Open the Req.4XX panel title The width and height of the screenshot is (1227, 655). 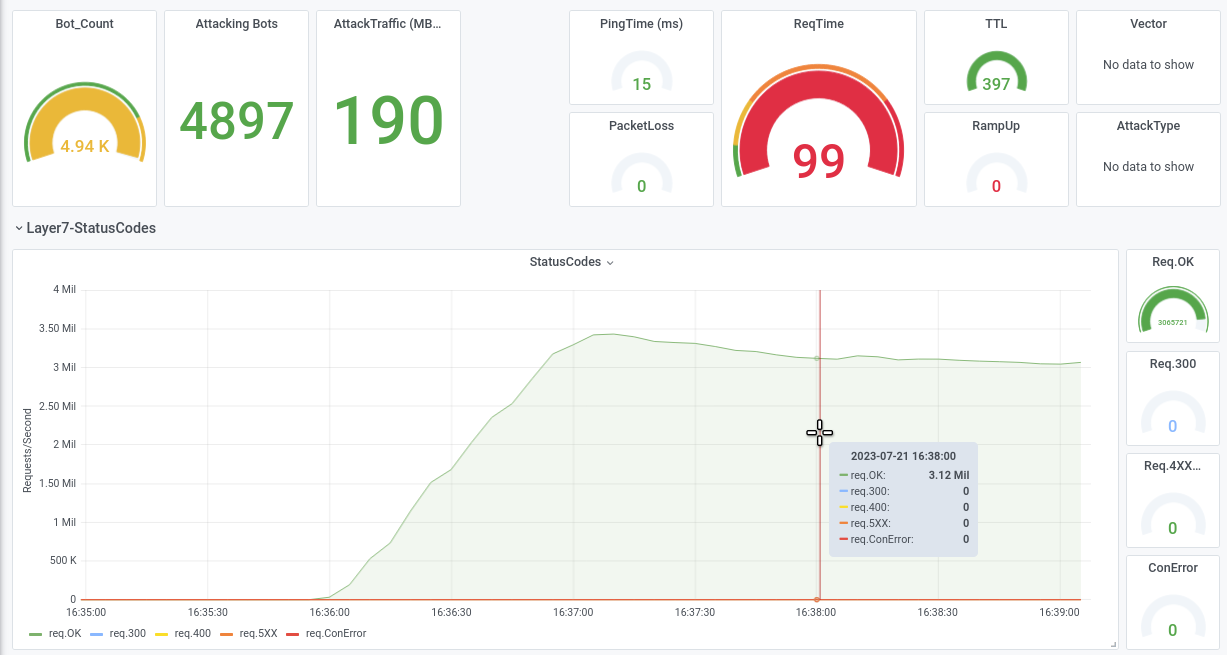1173,466
